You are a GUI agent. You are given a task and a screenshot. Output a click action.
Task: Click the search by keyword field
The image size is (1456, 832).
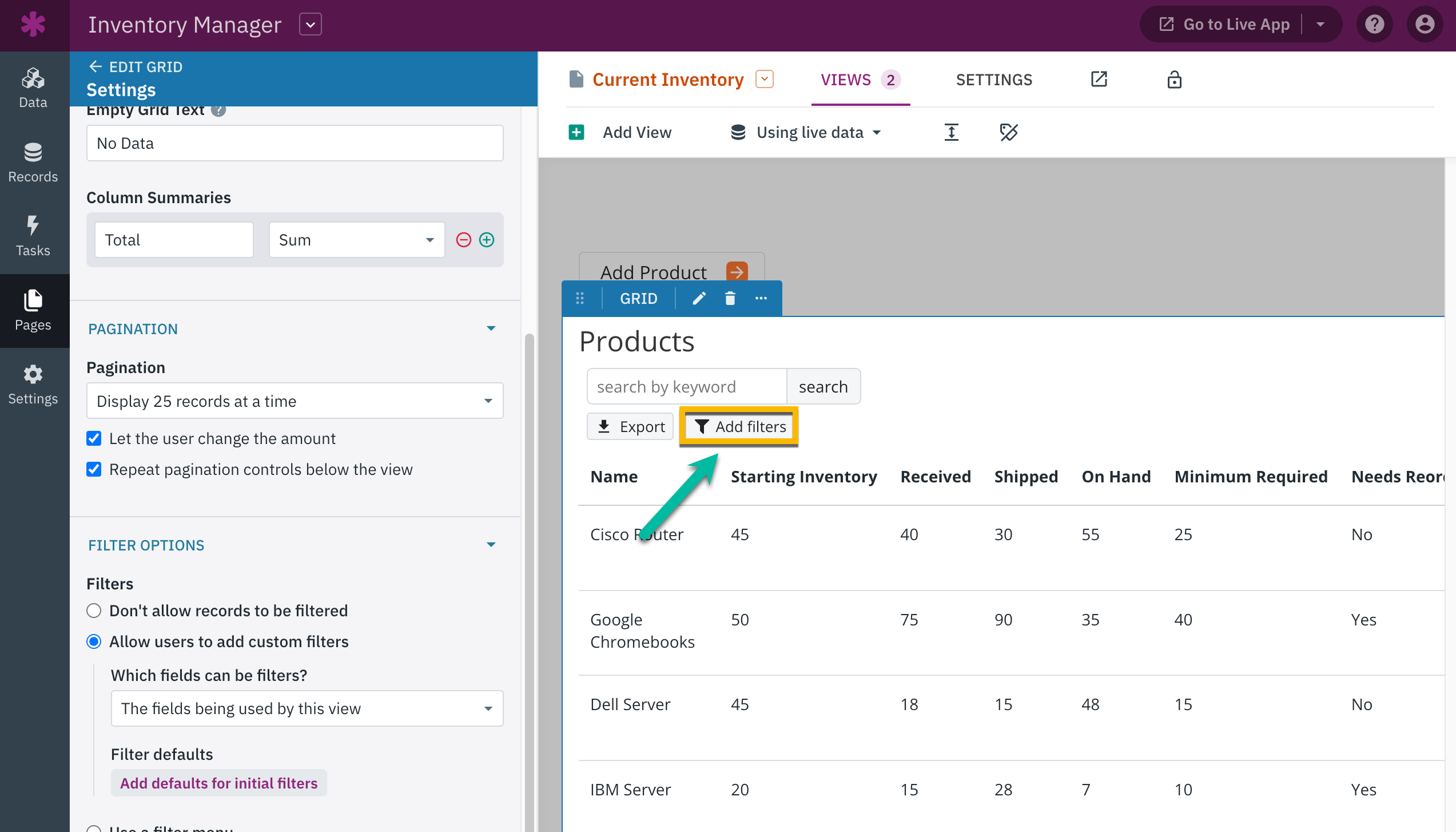pos(687,387)
